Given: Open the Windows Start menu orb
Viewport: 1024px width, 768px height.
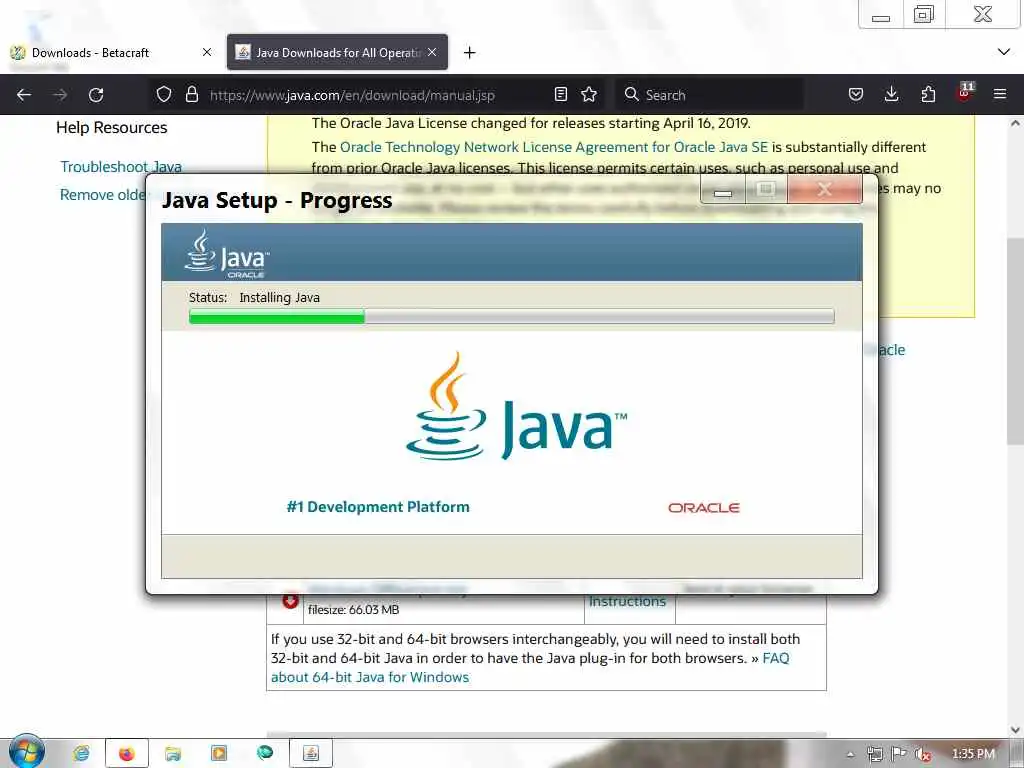Looking at the screenshot, I should [x=26, y=752].
